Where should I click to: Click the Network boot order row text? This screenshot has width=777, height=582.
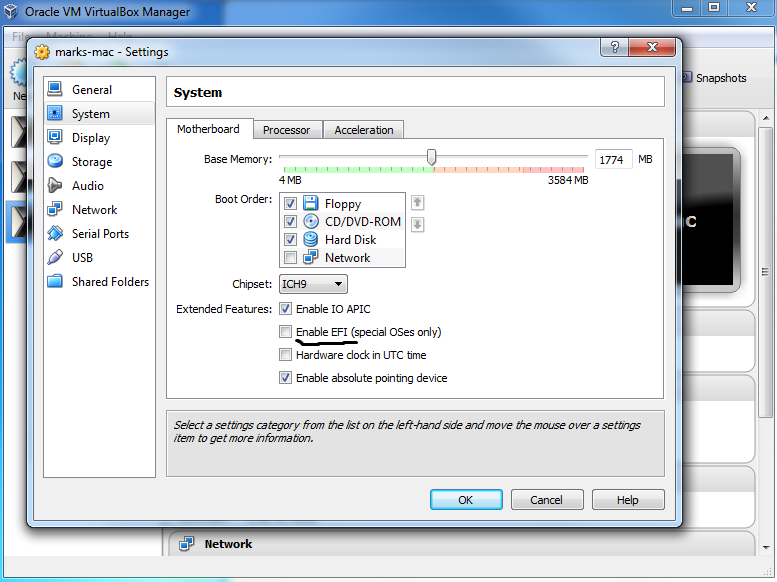pyautogui.click(x=347, y=258)
